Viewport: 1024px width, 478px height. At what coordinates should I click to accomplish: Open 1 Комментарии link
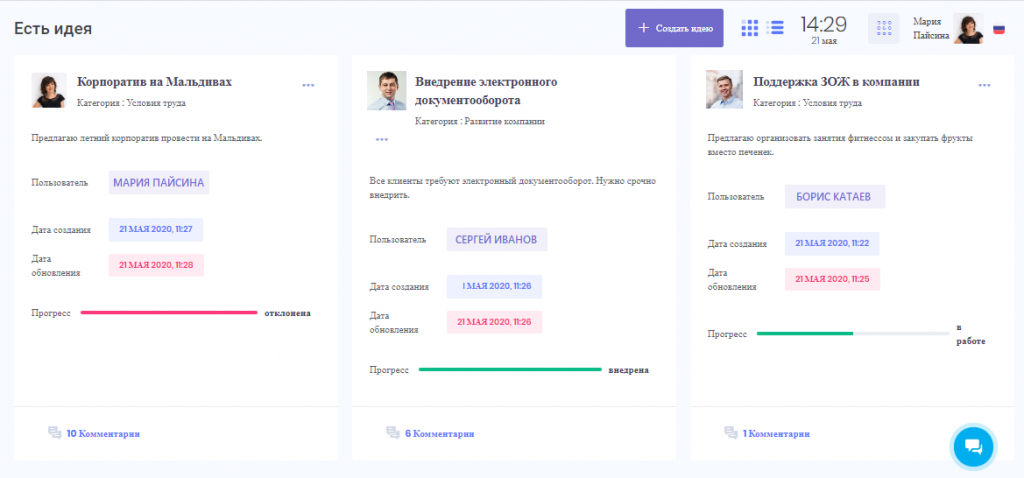point(776,434)
